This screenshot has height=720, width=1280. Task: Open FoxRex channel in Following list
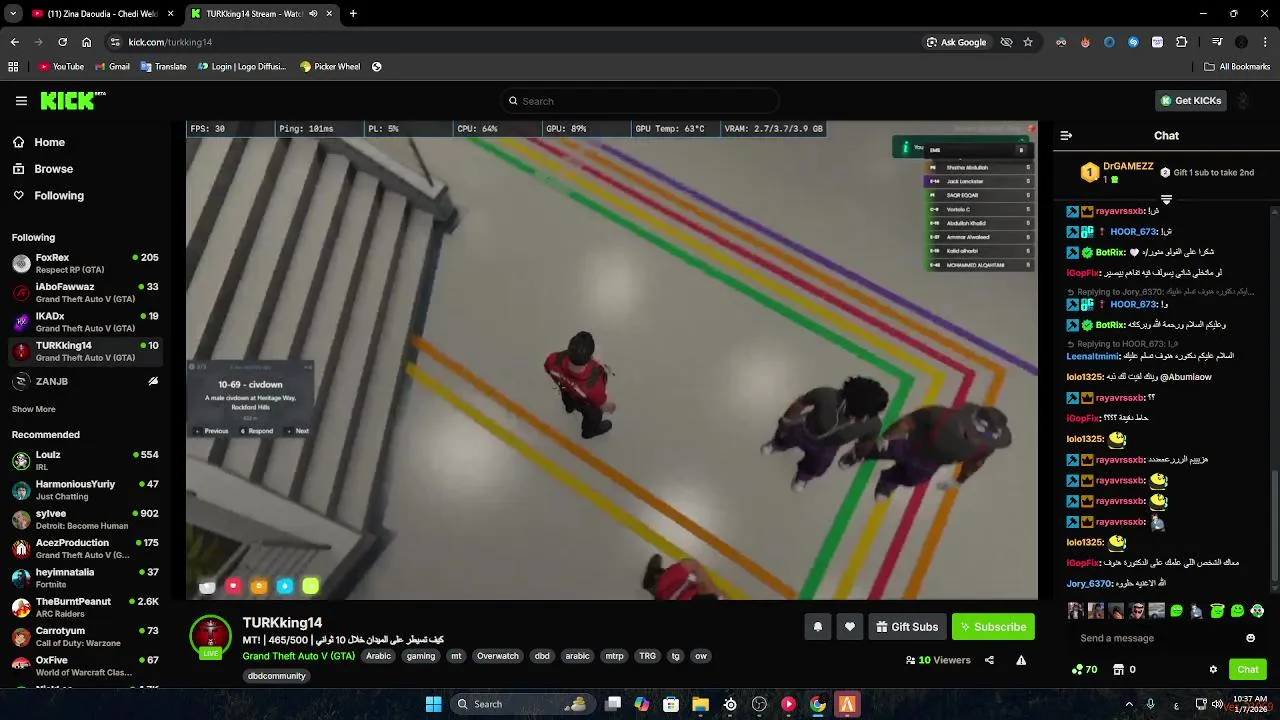click(85, 263)
